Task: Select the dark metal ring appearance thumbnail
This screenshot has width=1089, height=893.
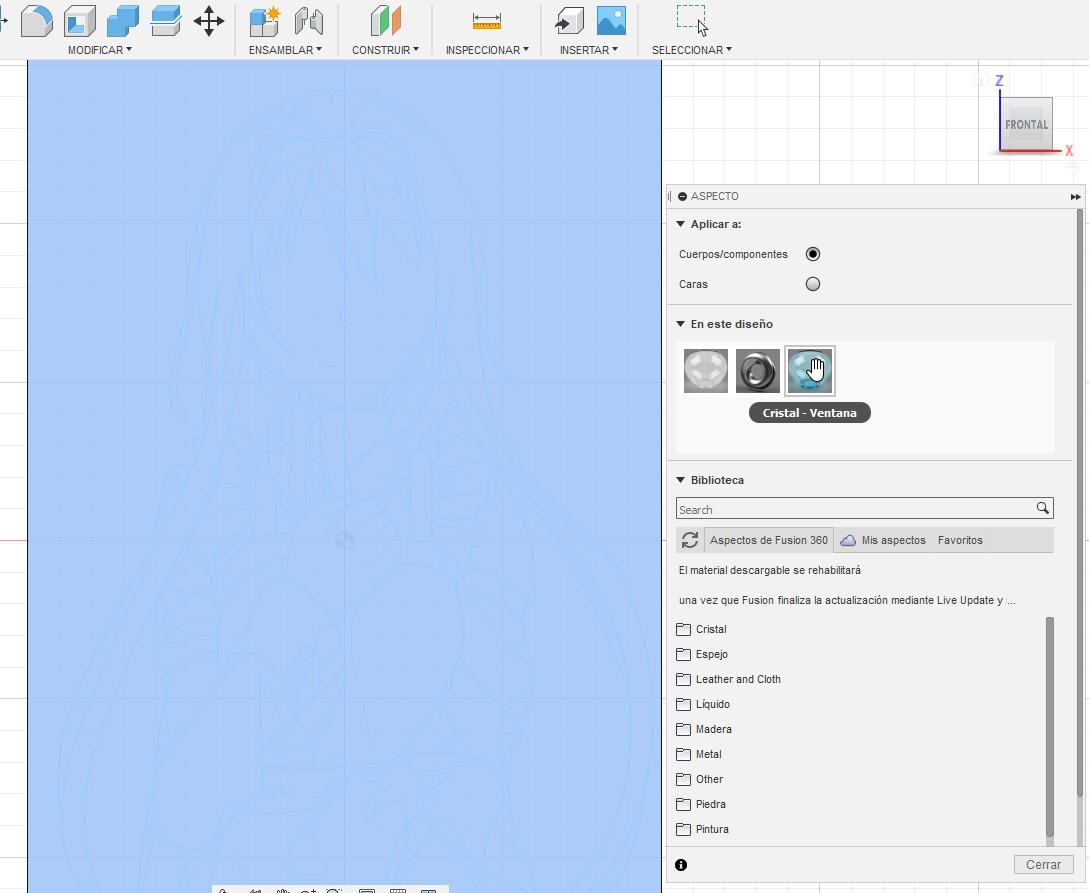Action: point(758,371)
